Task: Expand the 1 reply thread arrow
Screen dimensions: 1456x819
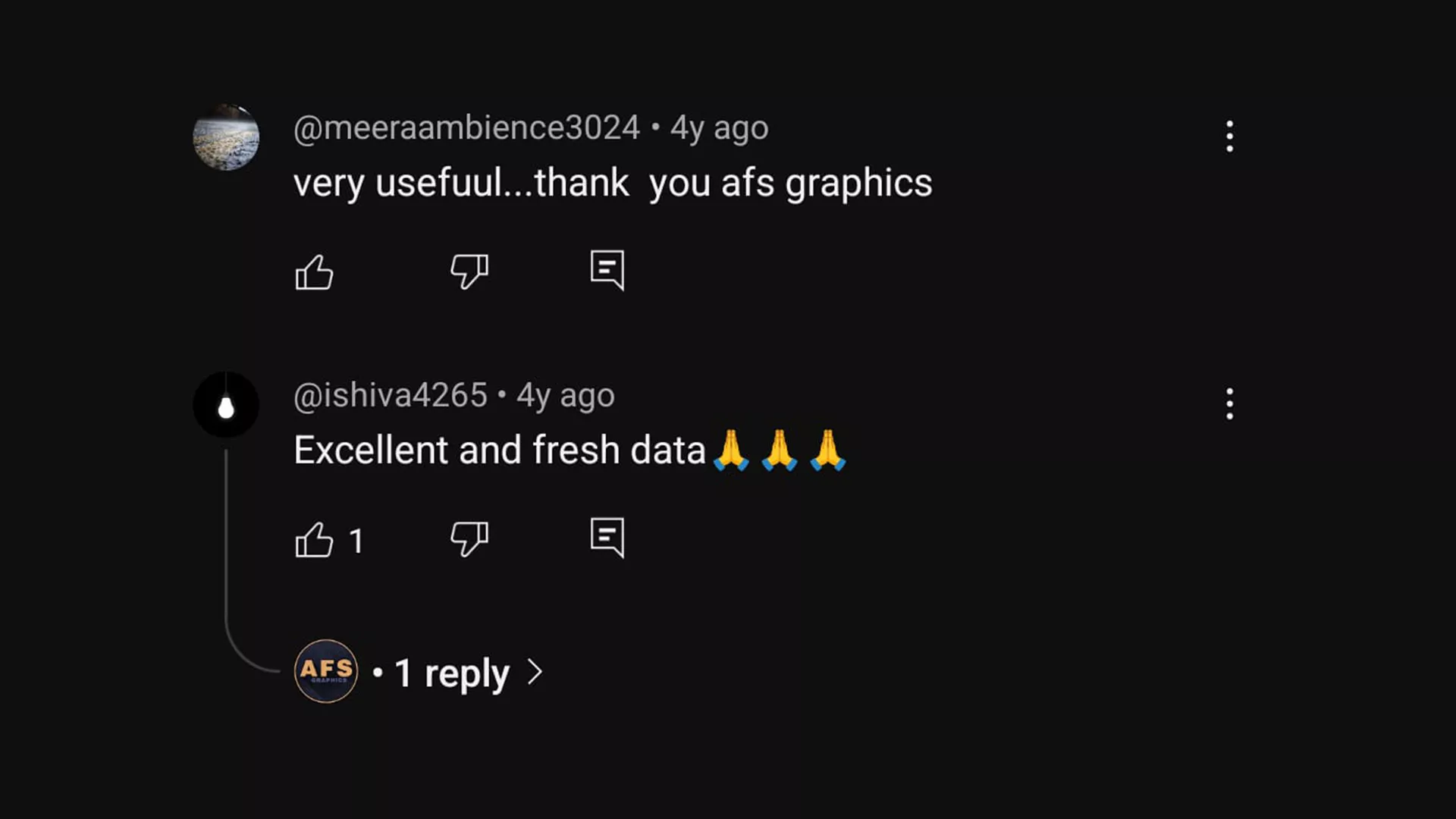Action: point(535,672)
